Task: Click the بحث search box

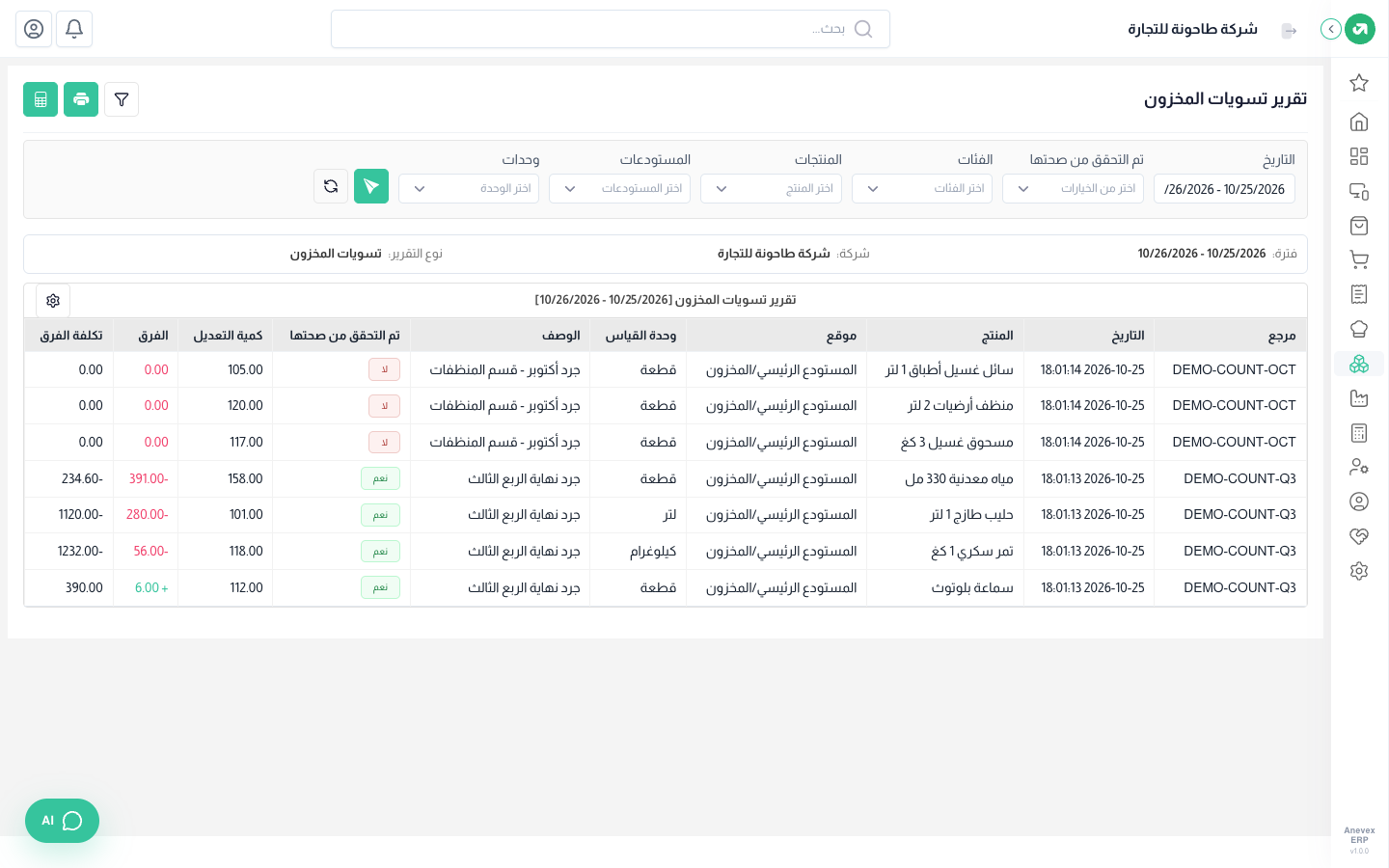Action: point(611,29)
